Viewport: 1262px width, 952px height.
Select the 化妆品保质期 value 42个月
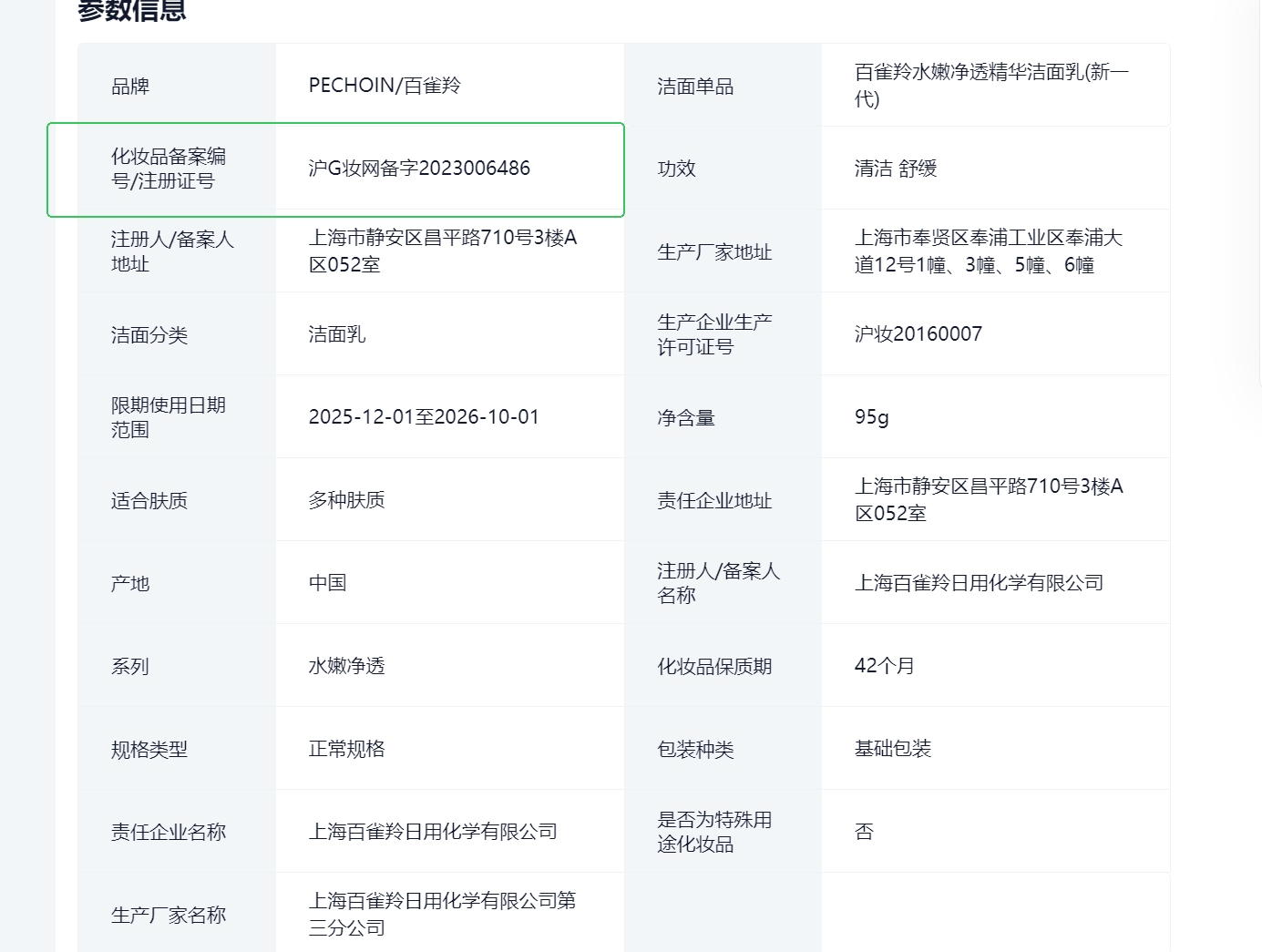884,666
